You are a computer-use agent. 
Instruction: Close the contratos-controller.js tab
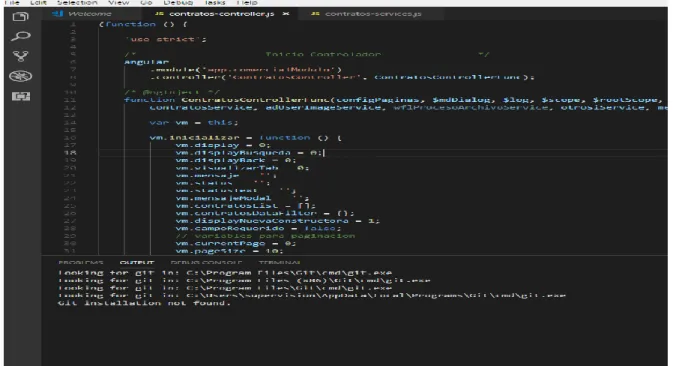pos(286,14)
